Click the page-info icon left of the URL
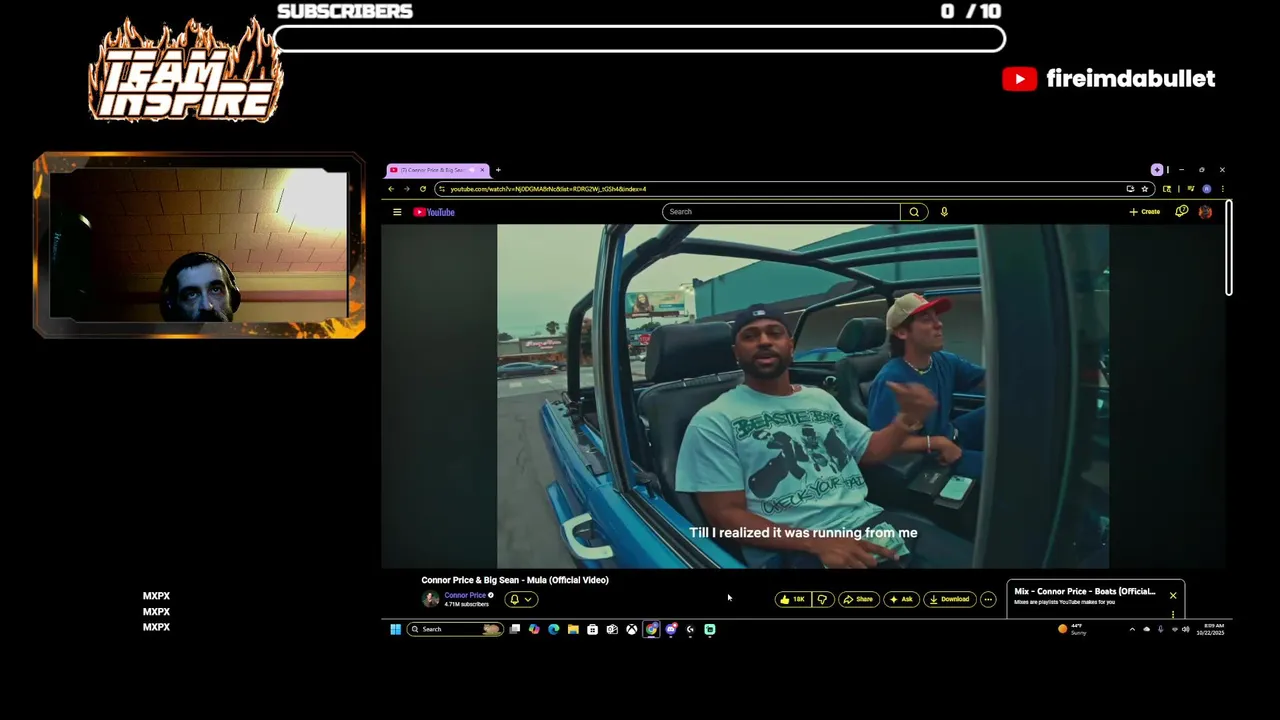 (x=441, y=189)
